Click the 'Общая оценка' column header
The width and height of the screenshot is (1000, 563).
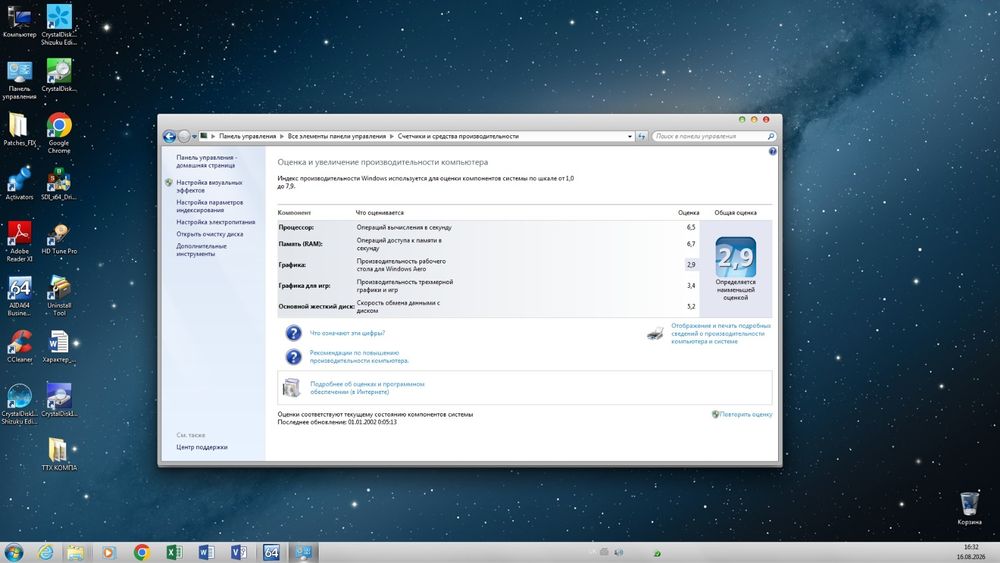(x=735, y=213)
